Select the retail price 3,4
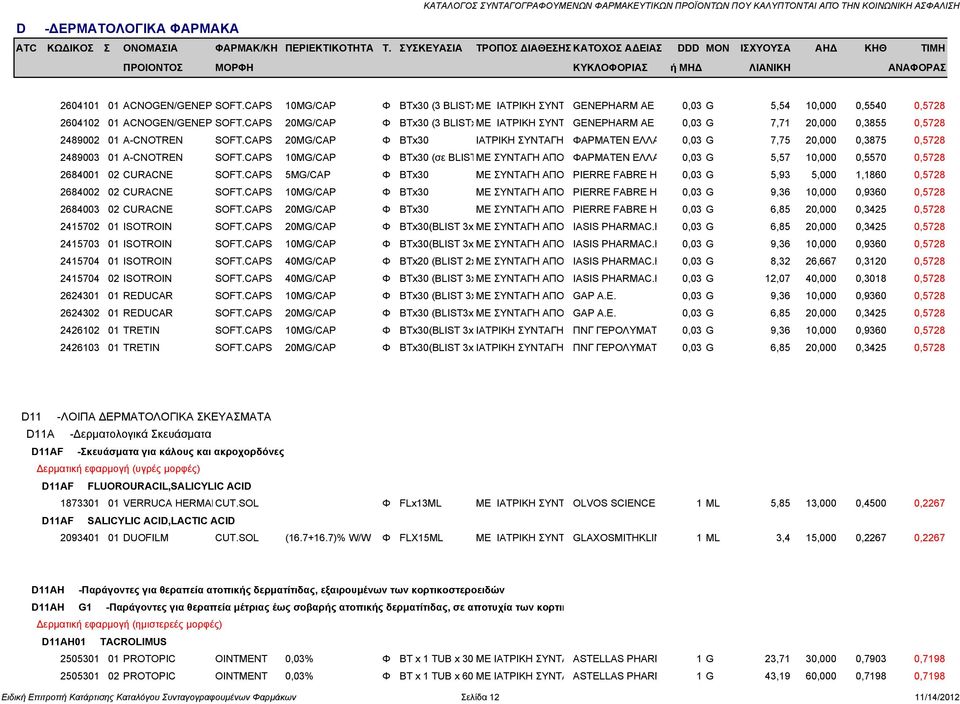Viewport: 960px width, 704px height. click(x=782, y=537)
